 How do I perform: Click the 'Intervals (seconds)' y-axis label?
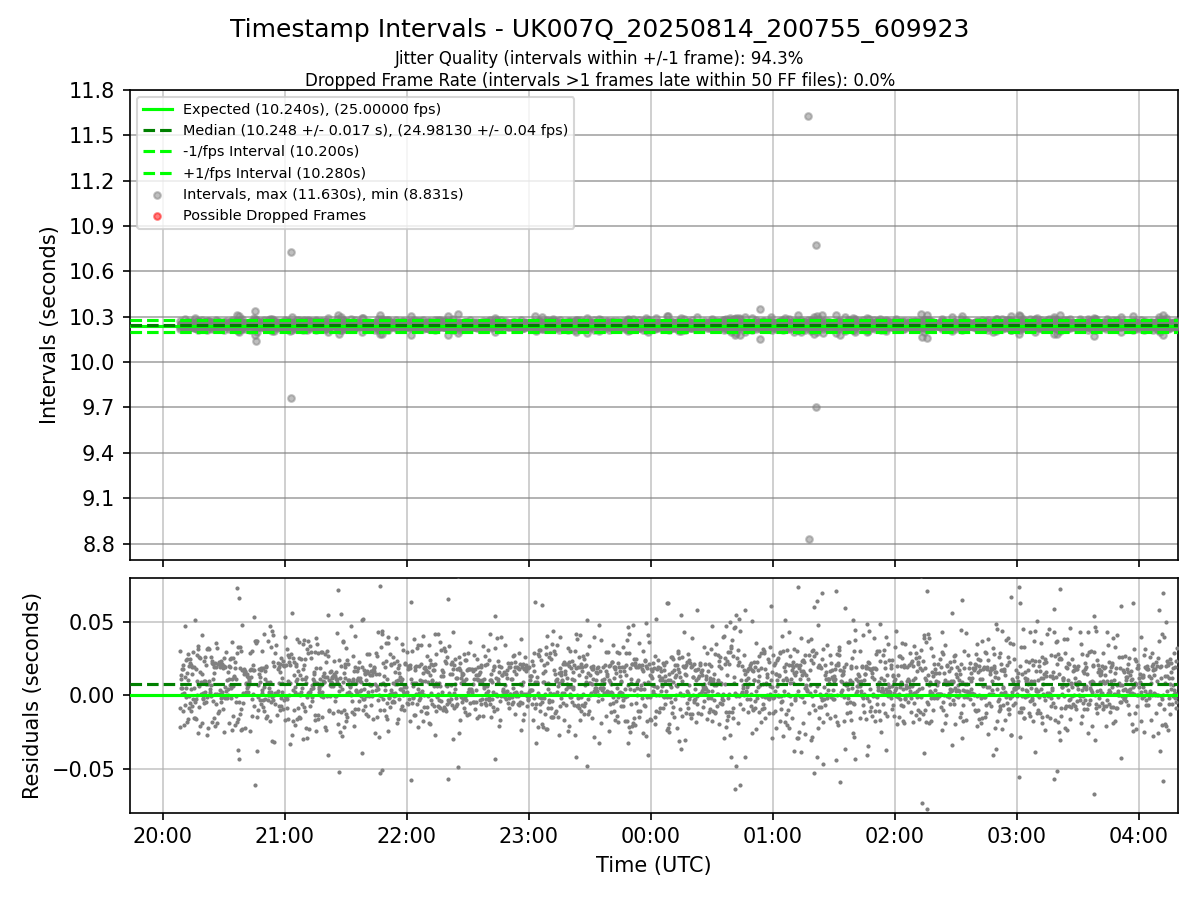[48, 325]
